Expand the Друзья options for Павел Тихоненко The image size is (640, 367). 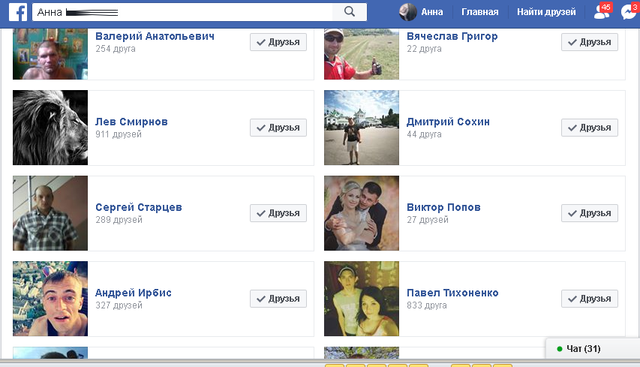589,299
